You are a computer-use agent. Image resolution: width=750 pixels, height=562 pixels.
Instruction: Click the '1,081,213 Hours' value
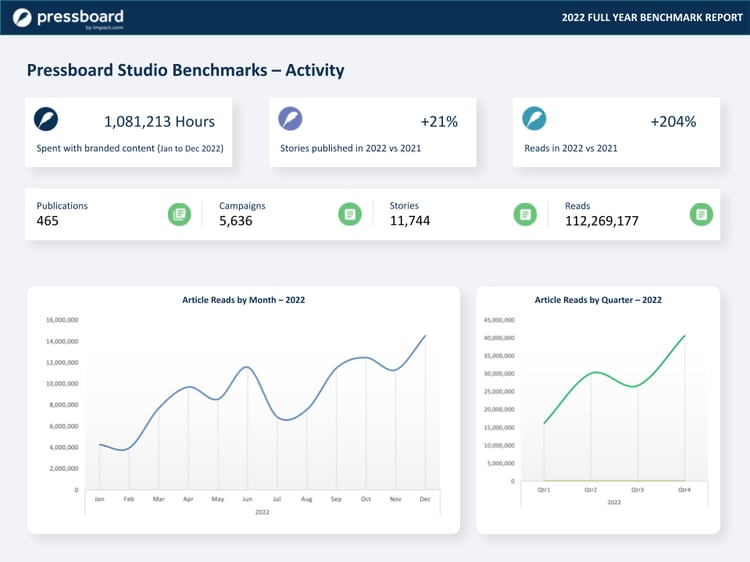159,121
